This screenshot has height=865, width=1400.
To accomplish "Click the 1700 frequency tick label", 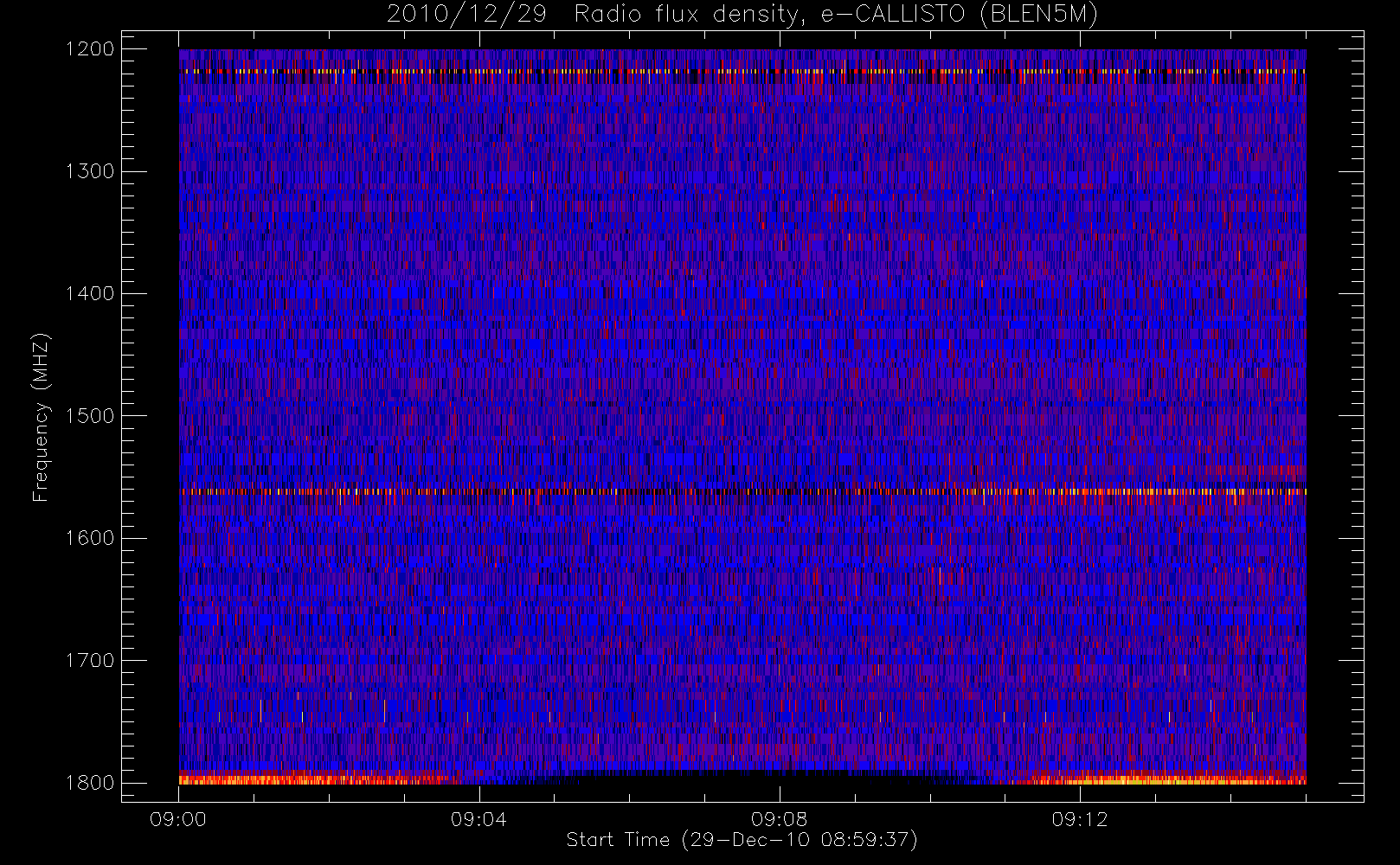I will [90, 660].
